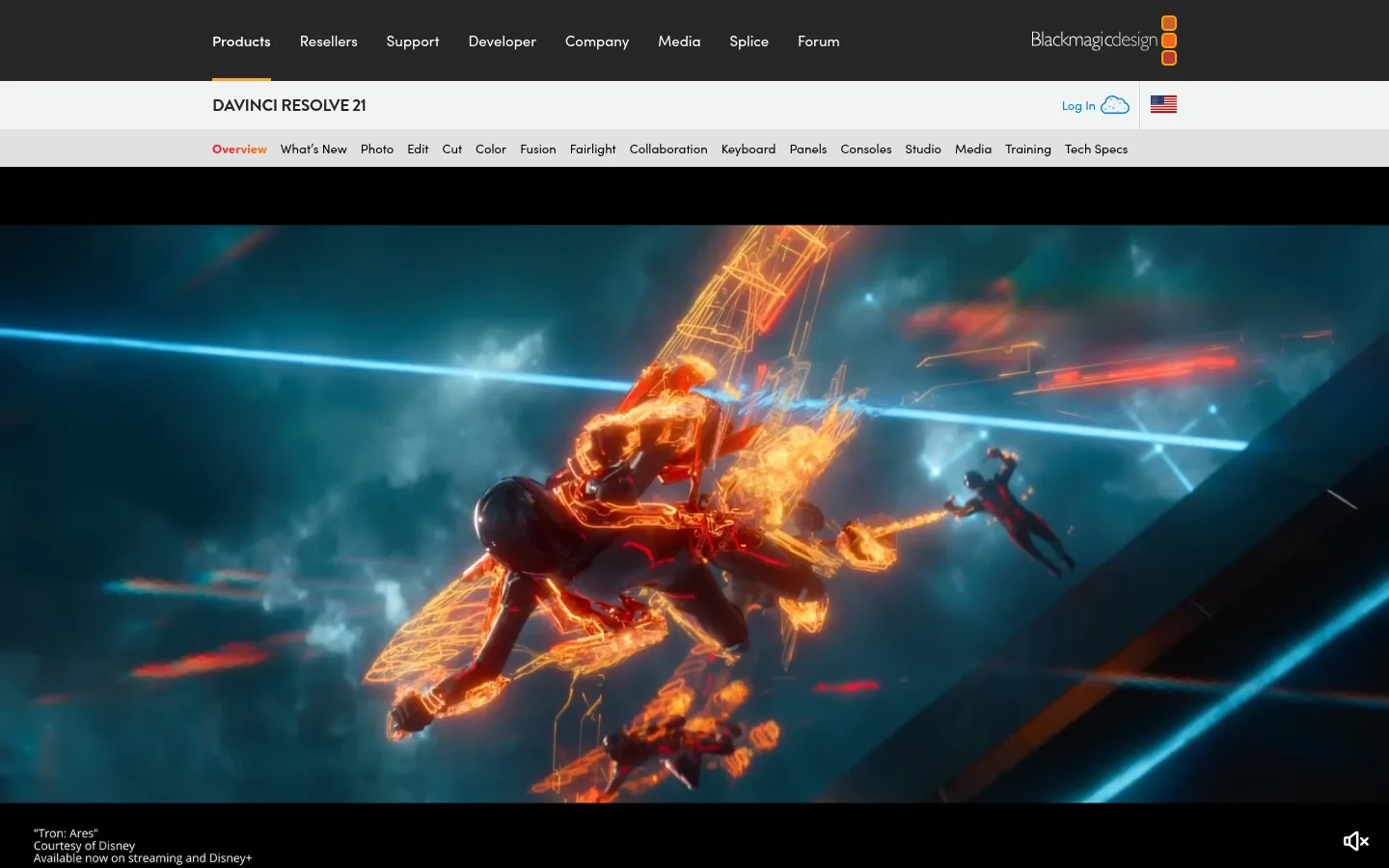
Task: Open the Color tab
Action: click(x=491, y=149)
